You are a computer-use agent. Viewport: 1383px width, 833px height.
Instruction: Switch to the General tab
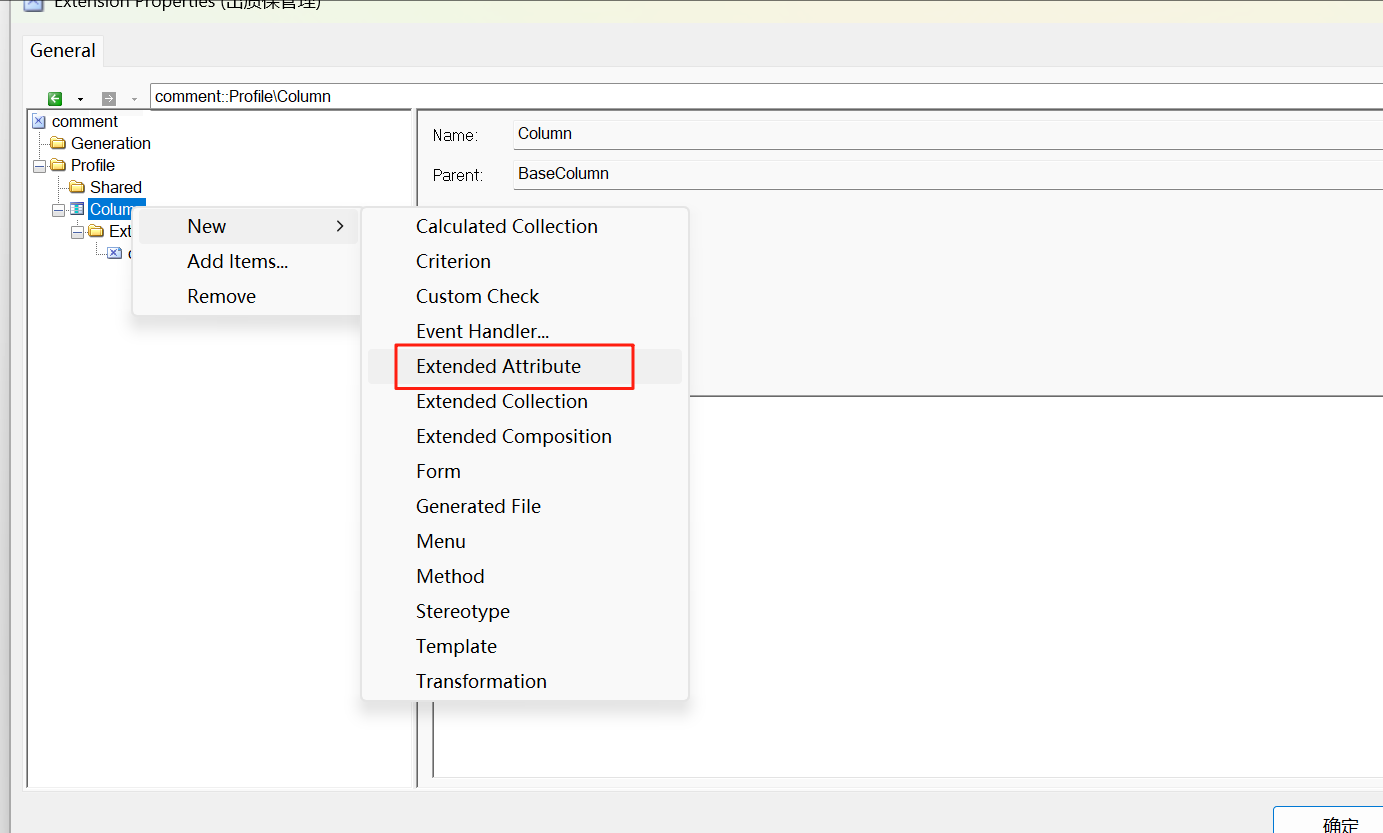coord(62,50)
